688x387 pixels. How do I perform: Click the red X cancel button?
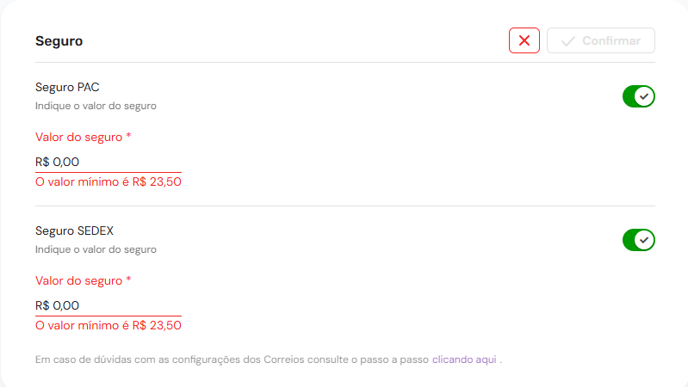pyautogui.click(x=524, y=40)
